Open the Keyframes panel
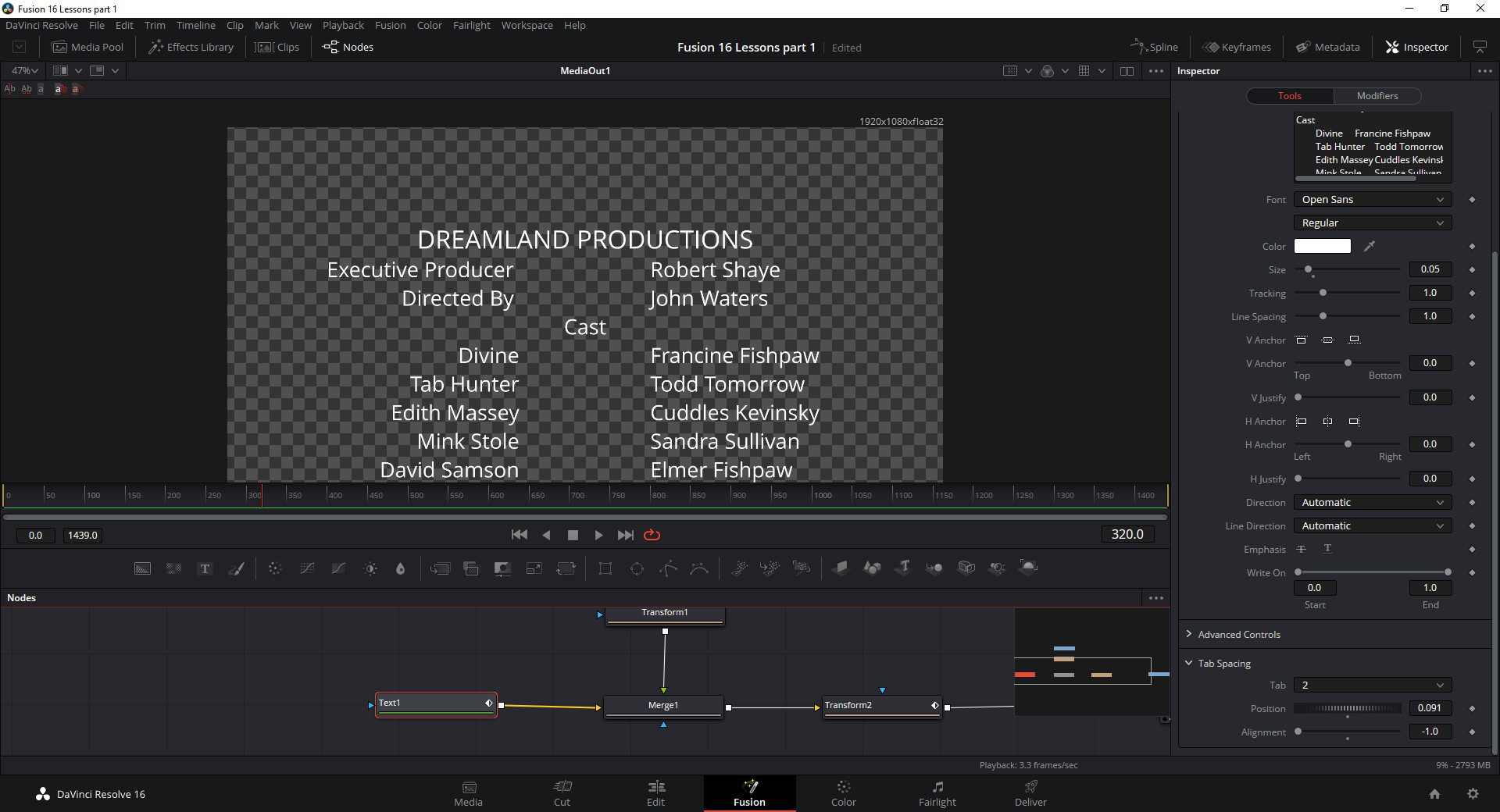Image resolution: width=1500 pixels, height=812 pixels. pyautogui.click(x=1237, y=47)
